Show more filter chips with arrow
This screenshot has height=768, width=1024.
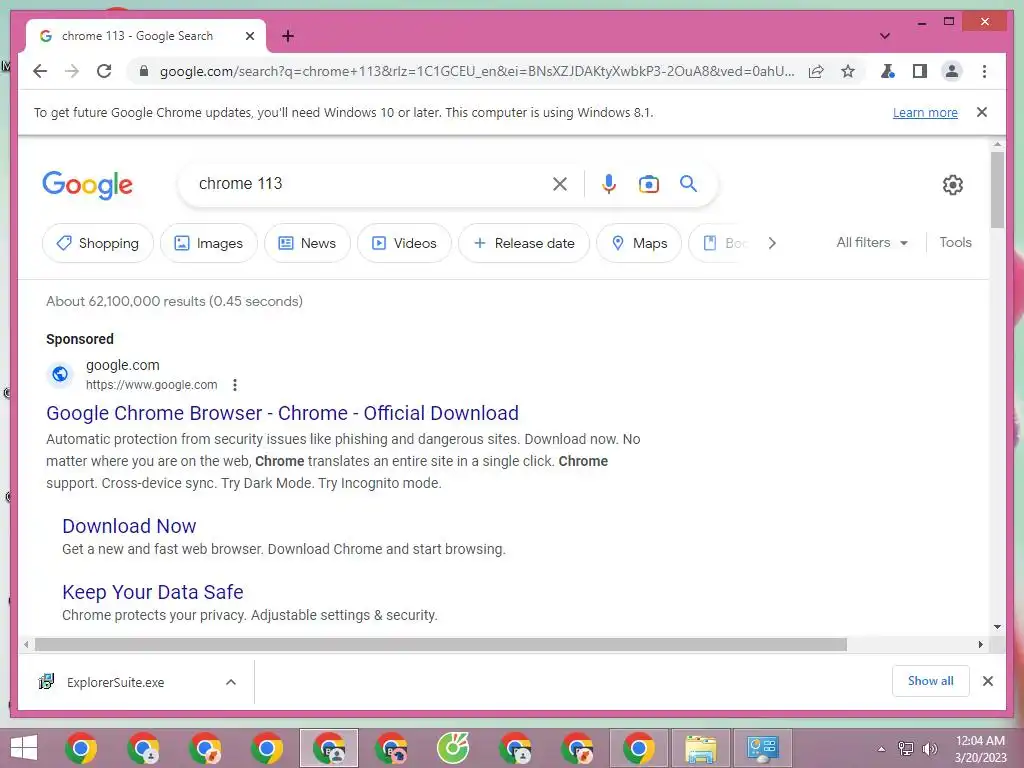point(772,243)
